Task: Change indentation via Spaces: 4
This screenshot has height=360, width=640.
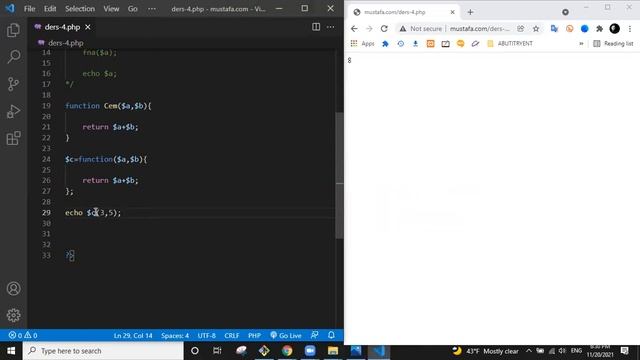Action: tap(175, 336)
